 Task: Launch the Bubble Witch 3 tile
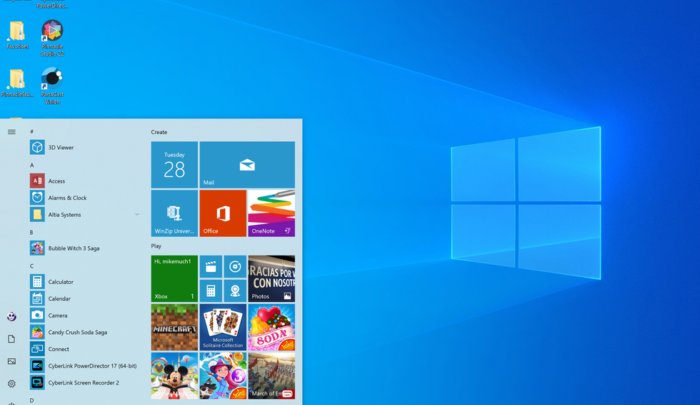click(x=223, y=376)
